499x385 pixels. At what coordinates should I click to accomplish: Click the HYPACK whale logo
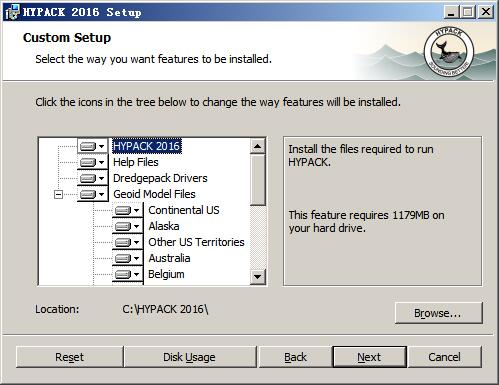(449, 52)
